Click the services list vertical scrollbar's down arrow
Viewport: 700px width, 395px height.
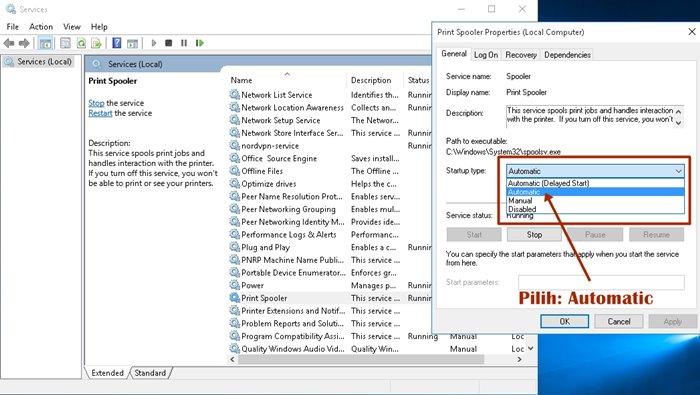click(530, 349)
